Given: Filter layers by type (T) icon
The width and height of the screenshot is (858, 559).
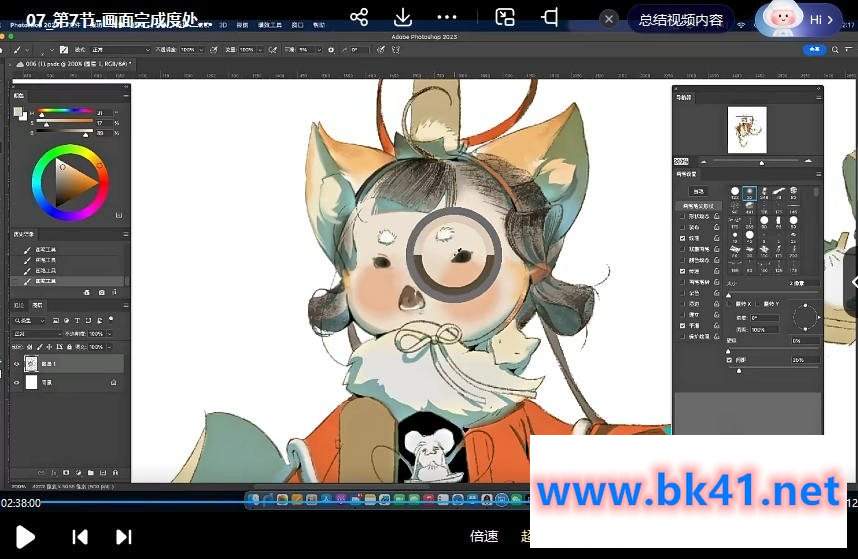Looking at the screenshot, I should pos(77,321).
